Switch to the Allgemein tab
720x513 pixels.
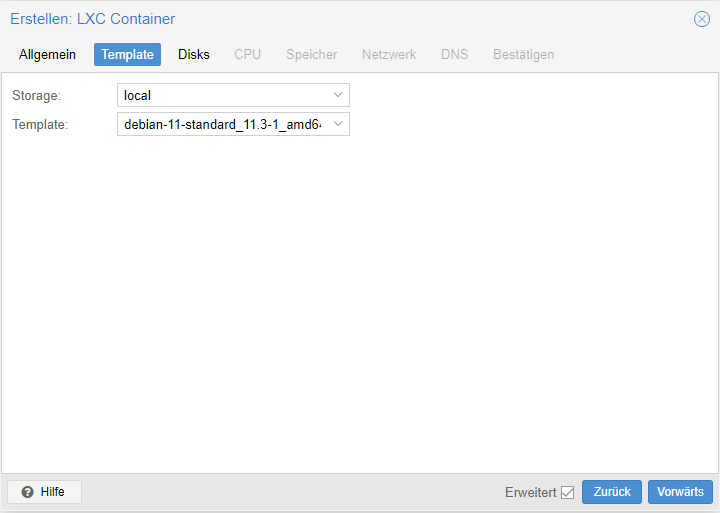tap(47, 54)
